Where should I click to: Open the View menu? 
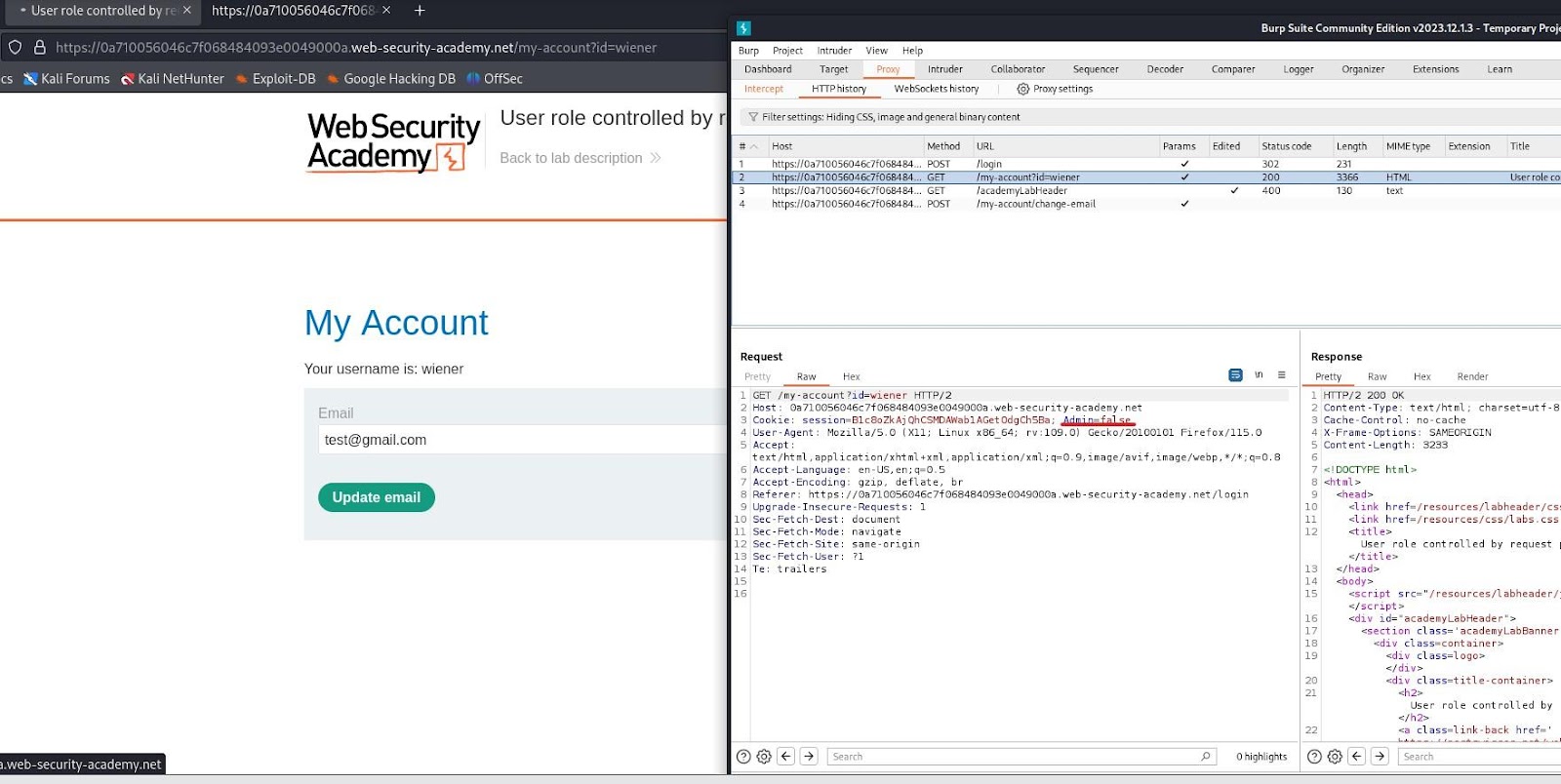pos(876,51)
